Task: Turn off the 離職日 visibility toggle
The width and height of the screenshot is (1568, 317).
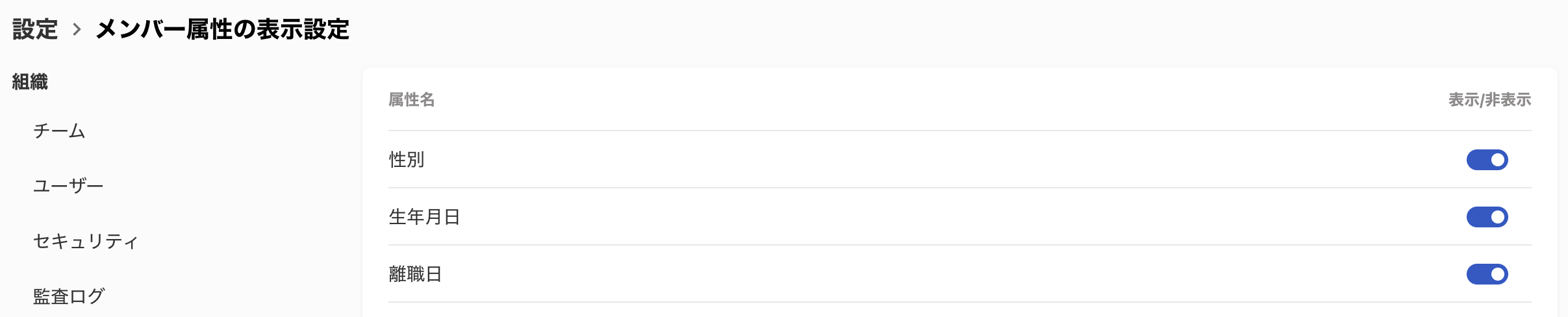Action: [x=1487, y=274]
